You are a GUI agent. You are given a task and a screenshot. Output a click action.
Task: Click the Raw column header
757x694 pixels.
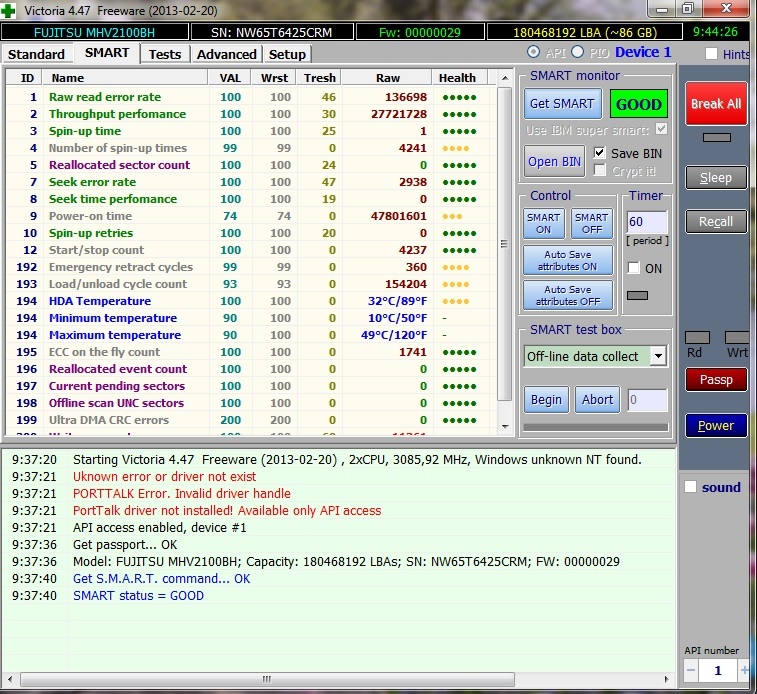[387, 78]
